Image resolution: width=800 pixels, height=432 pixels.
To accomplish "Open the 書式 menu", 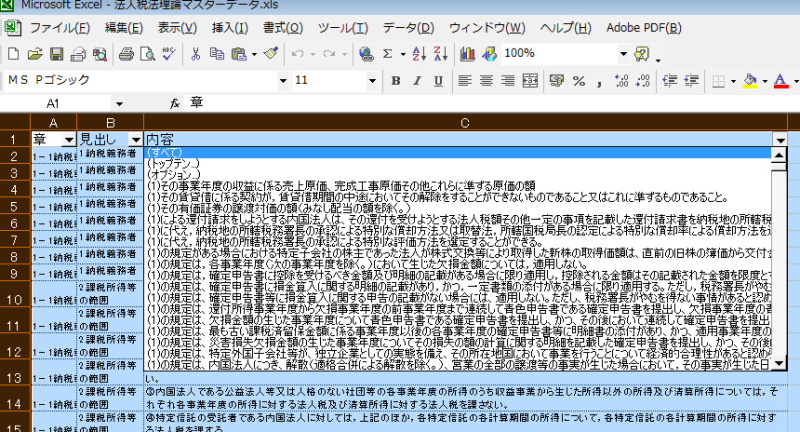I will (x=283, y=28).
